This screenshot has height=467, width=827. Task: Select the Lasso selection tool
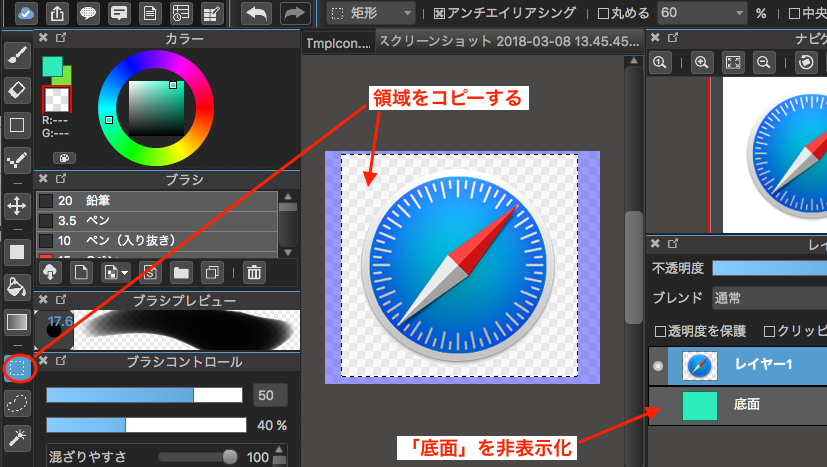coord(17,403)
